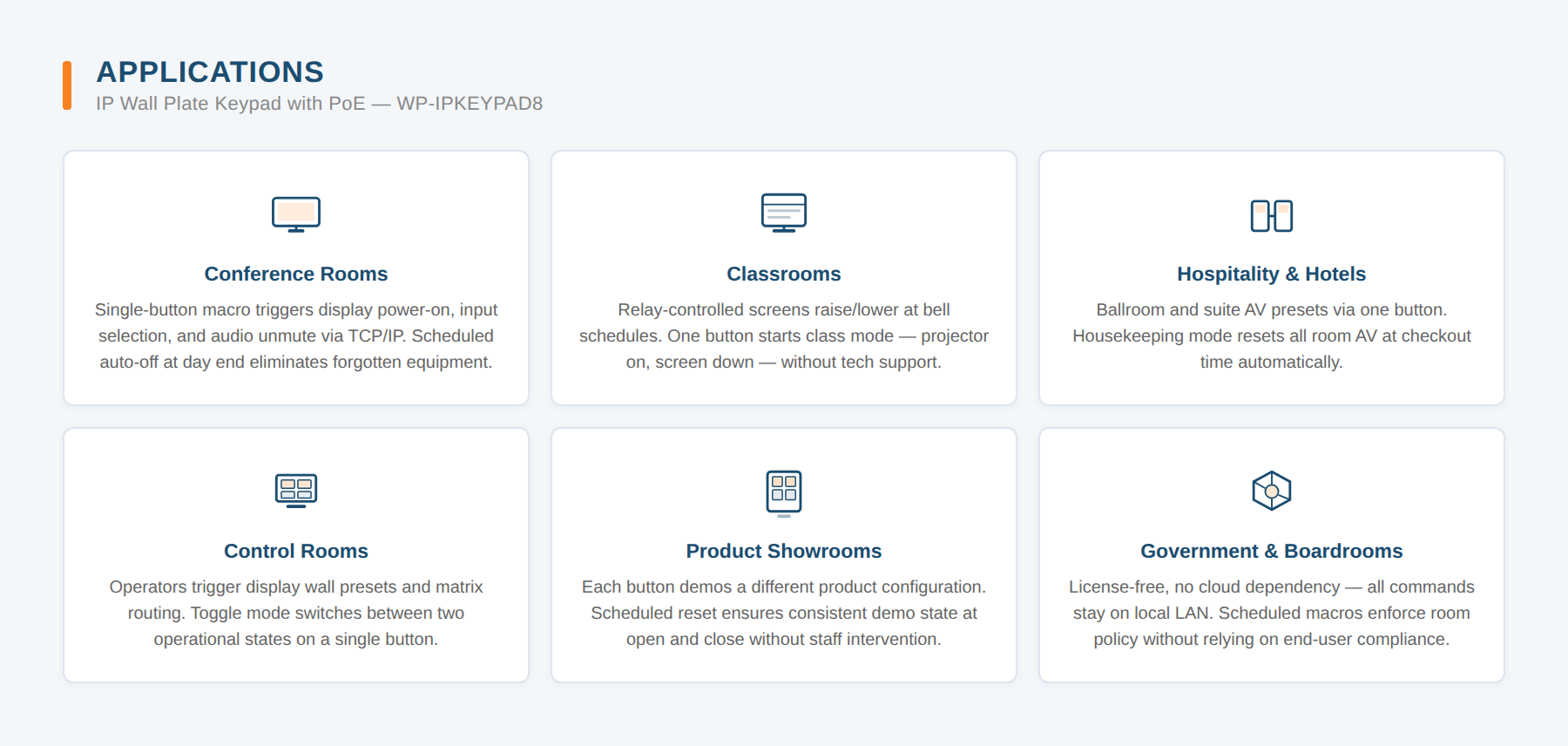Click the WP-IPKEYPAD8 subtitle text

319,103
